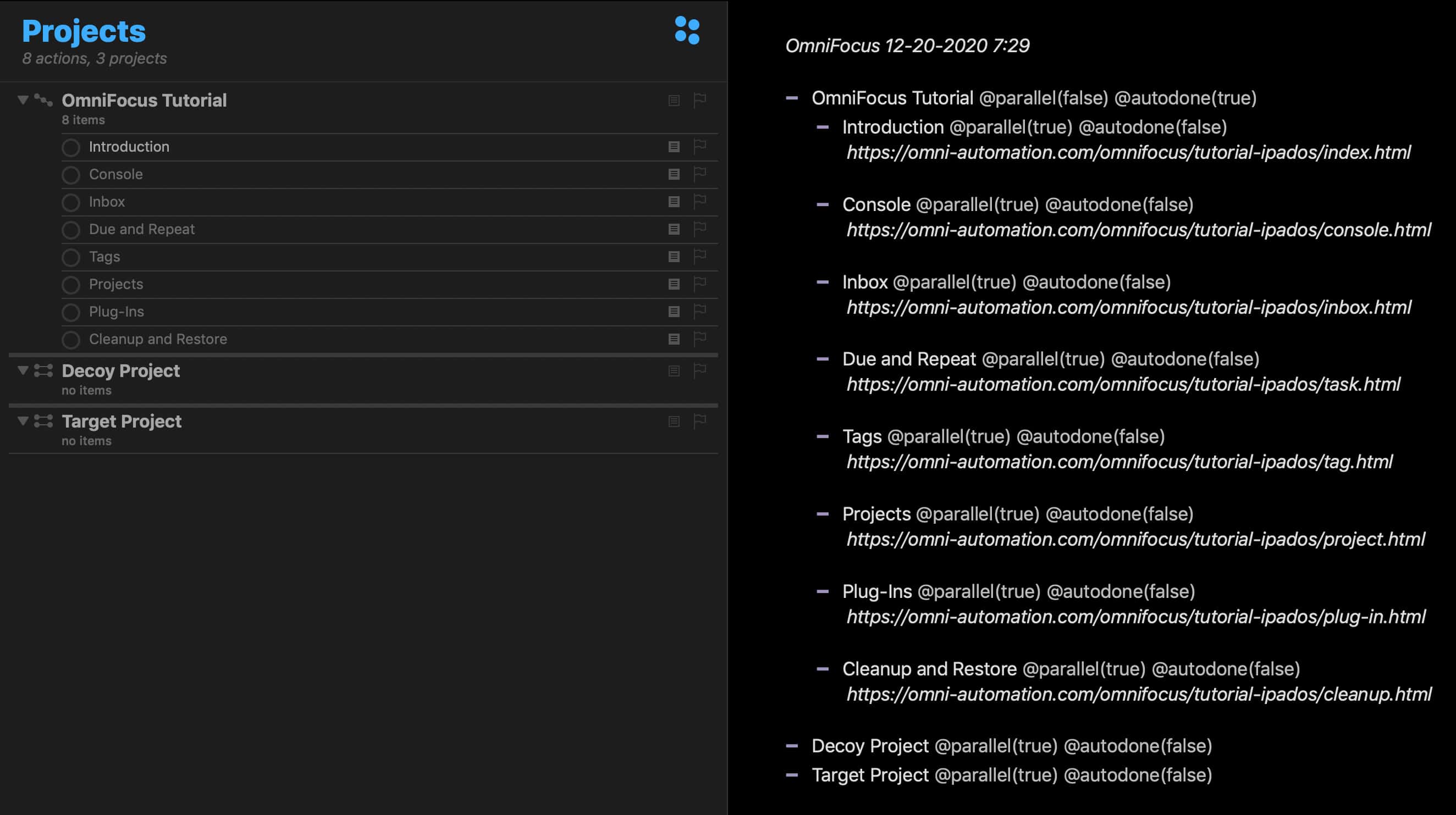Flag the Target Project

pos(700,422)
